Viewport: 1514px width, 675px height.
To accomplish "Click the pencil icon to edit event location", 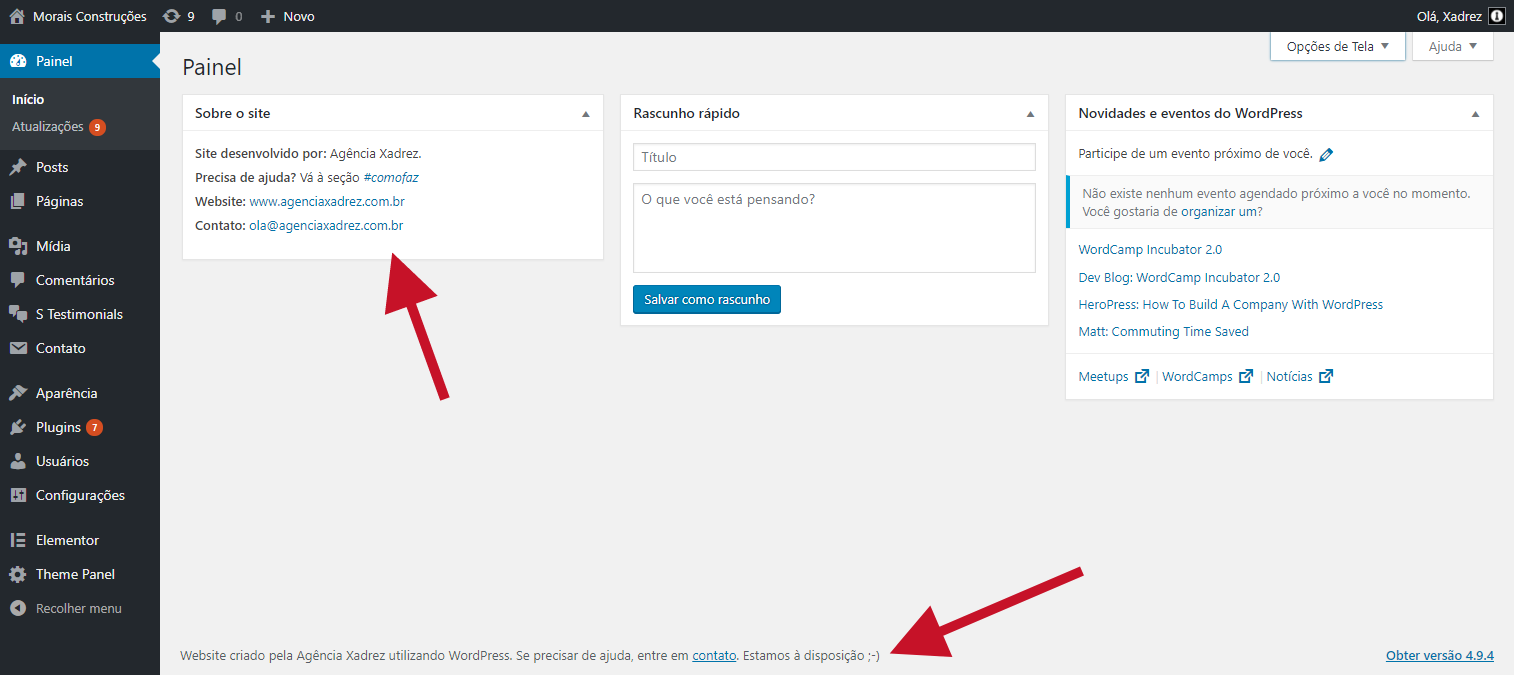I will click(x=1327, y=154).
